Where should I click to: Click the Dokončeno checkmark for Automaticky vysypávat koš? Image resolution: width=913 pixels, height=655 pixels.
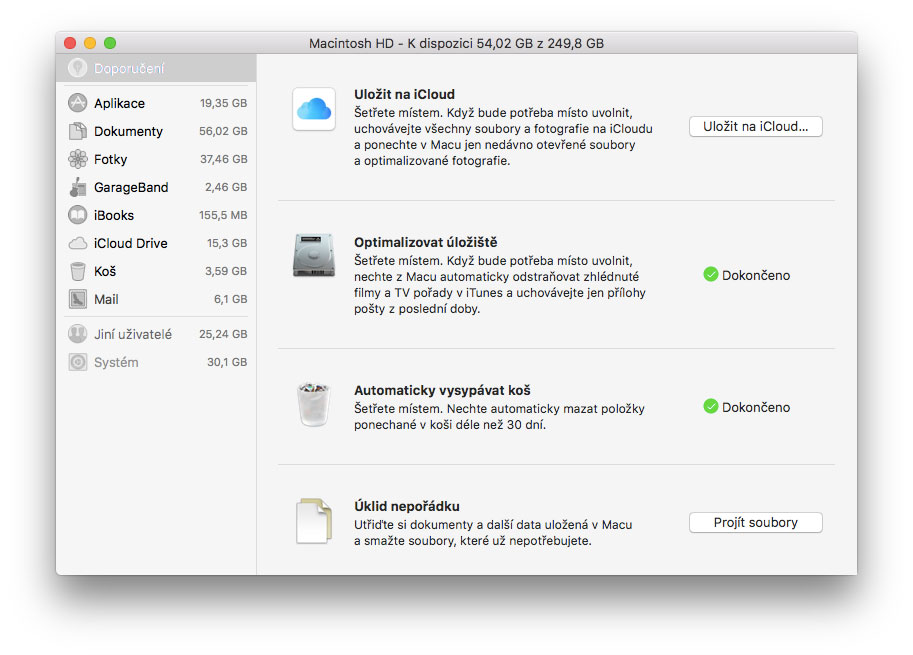point(710,406)
